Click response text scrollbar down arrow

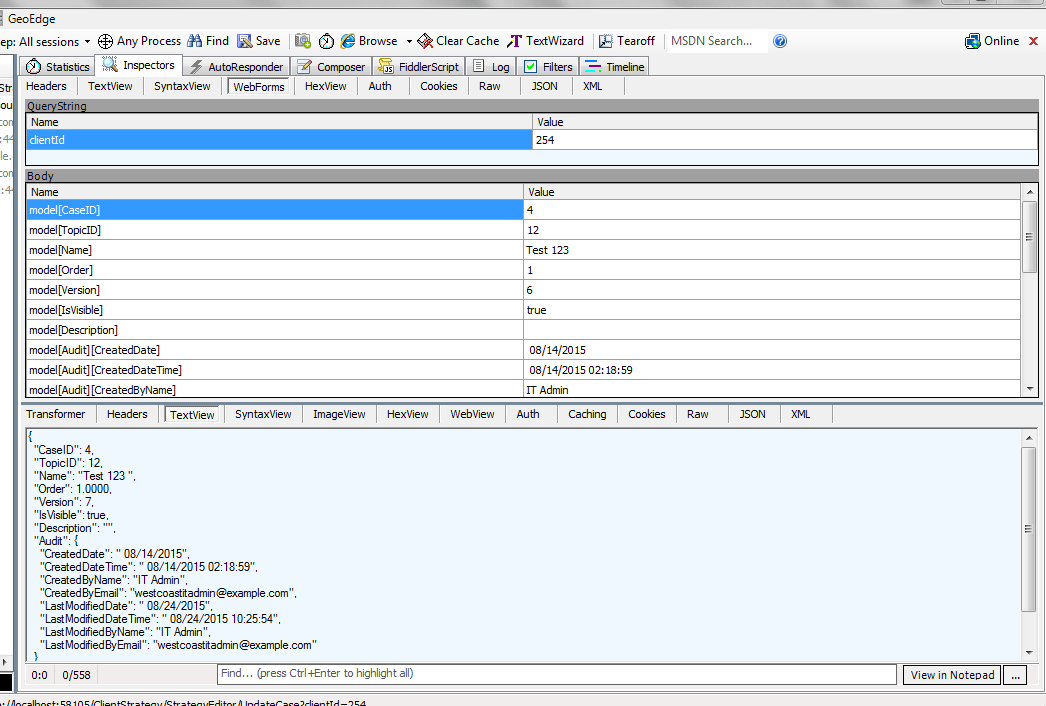click(1029, 653)
